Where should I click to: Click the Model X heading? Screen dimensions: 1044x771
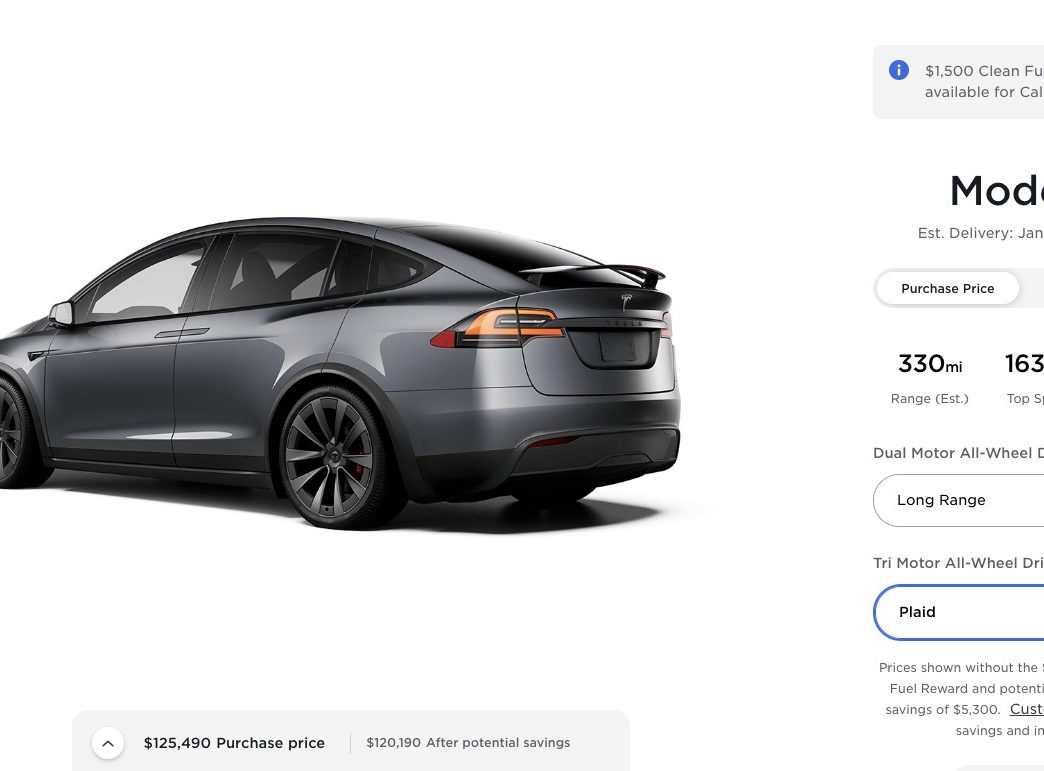point(997,190)
